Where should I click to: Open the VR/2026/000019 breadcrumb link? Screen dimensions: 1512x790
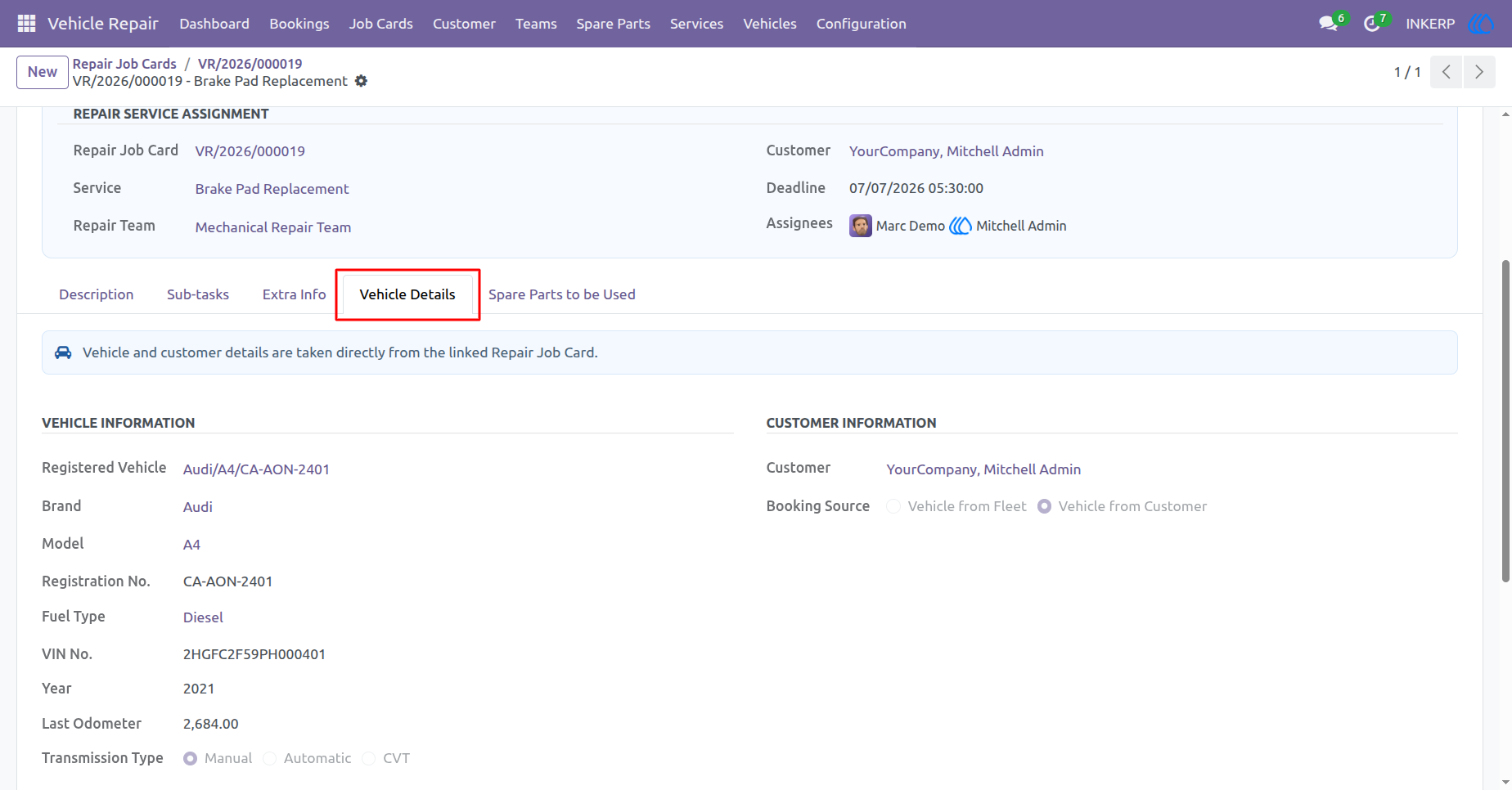(x=250, y=64)
